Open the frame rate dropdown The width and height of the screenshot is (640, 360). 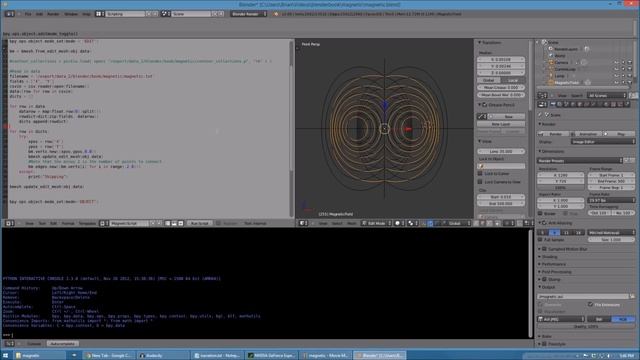point(611,200)
